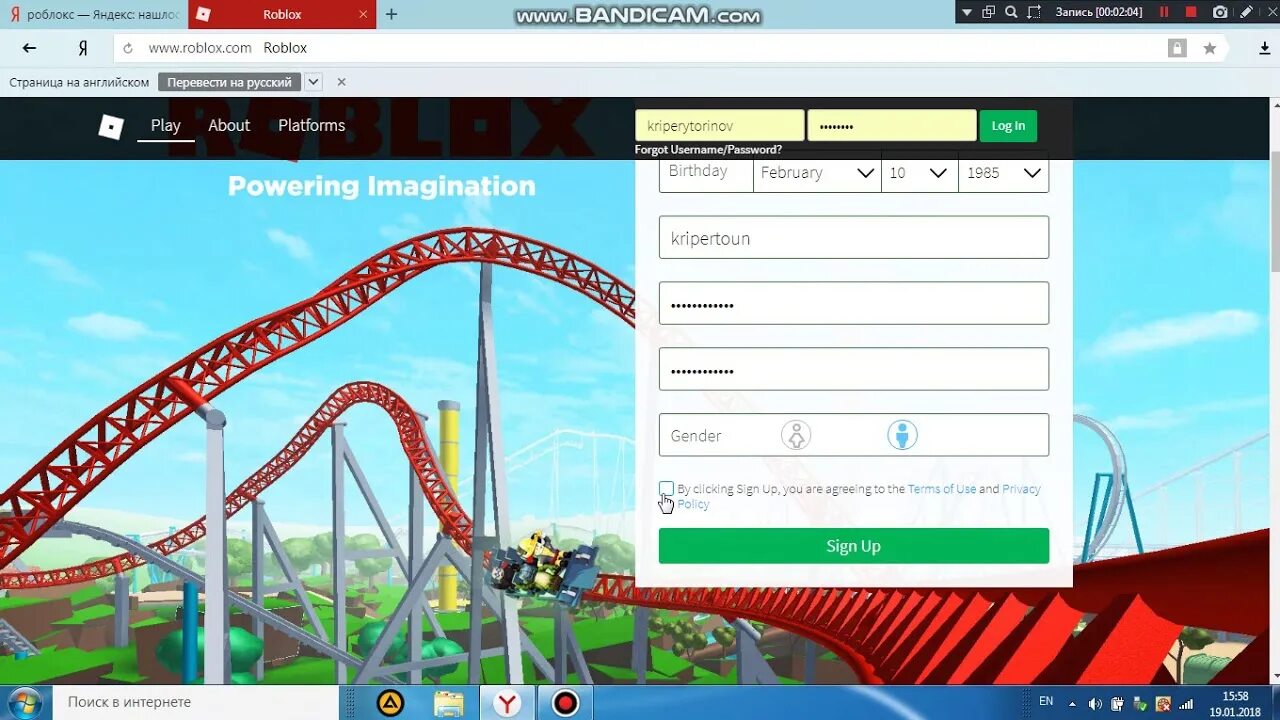
Task: Click the Bandicam window mode icon
Action: (x=988, y=12)
